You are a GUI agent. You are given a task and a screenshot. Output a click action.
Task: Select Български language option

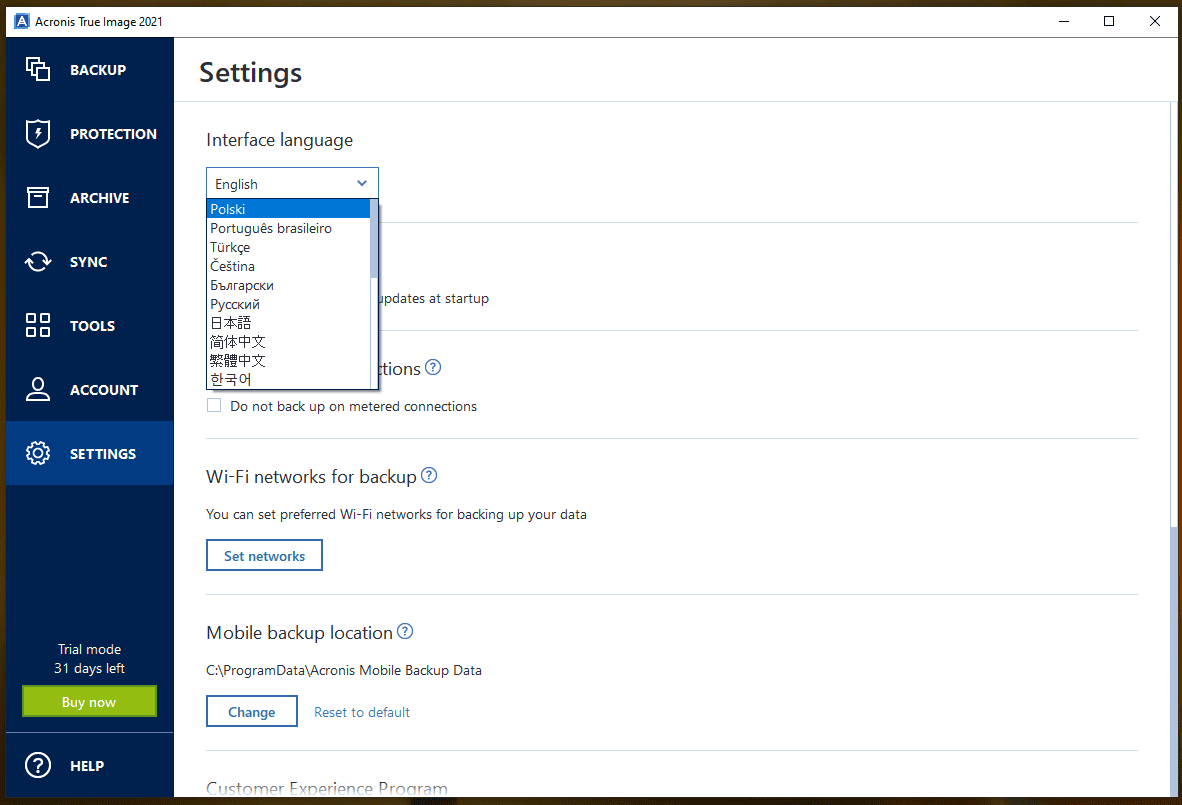pos(289,285)
